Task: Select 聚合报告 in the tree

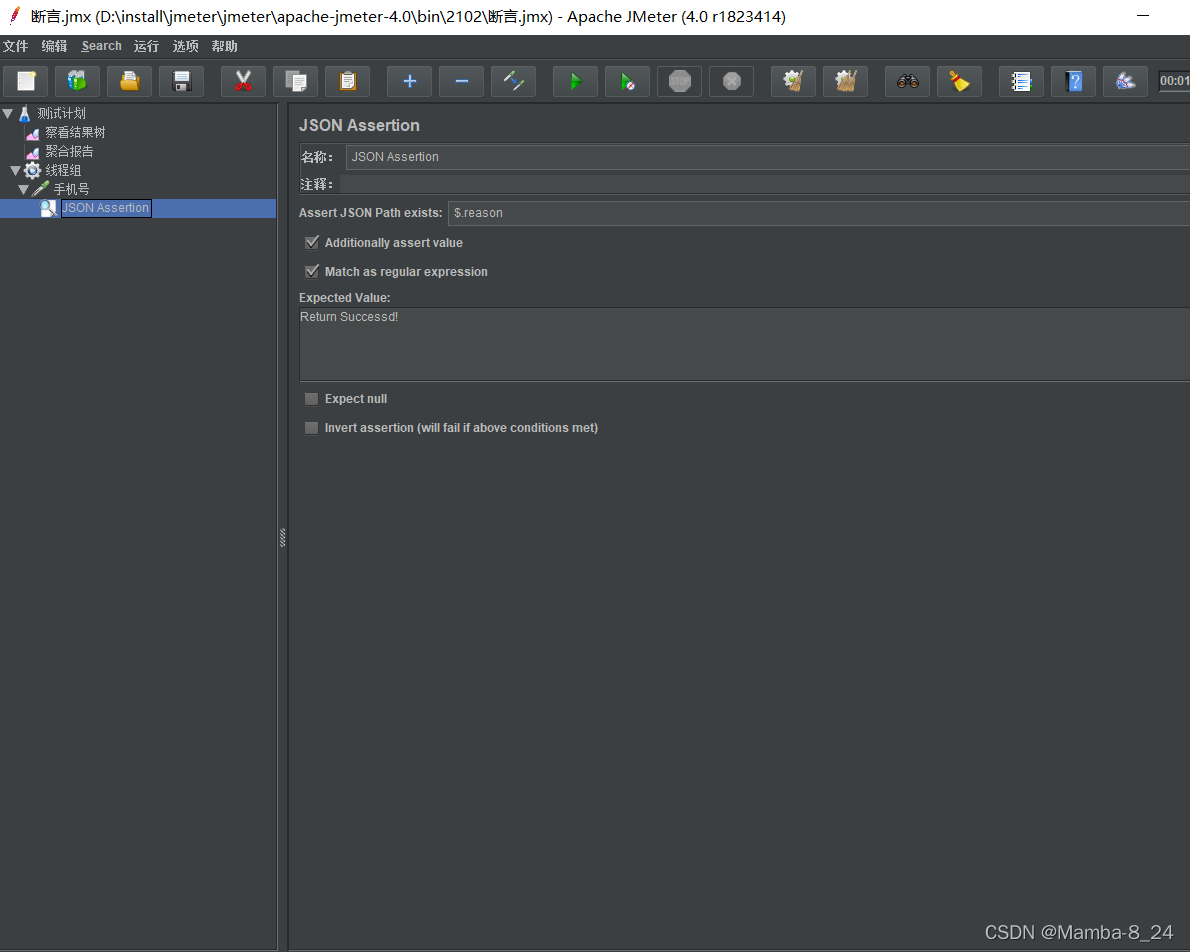Action: point(69,151)
